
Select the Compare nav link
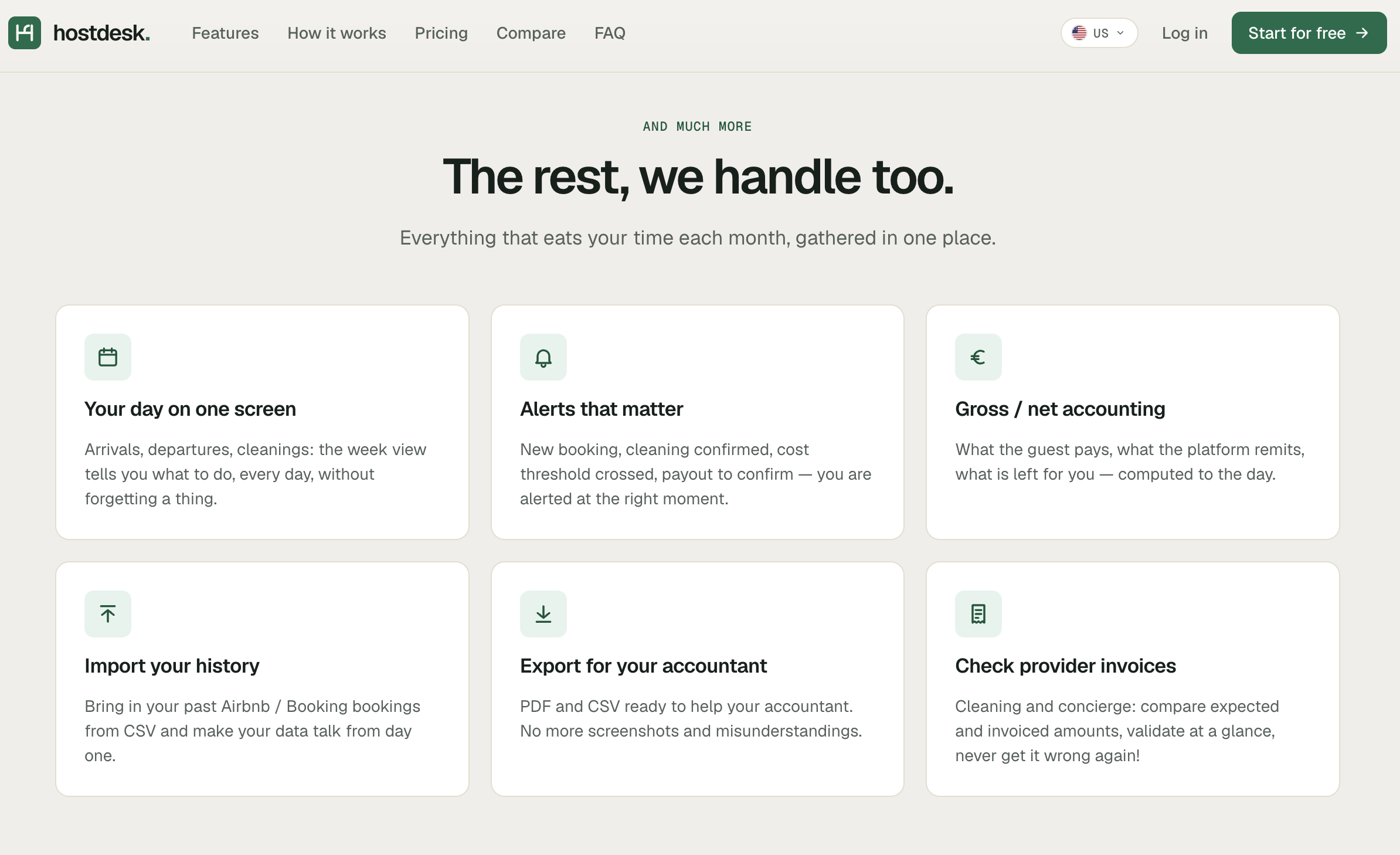click(531, 33)
